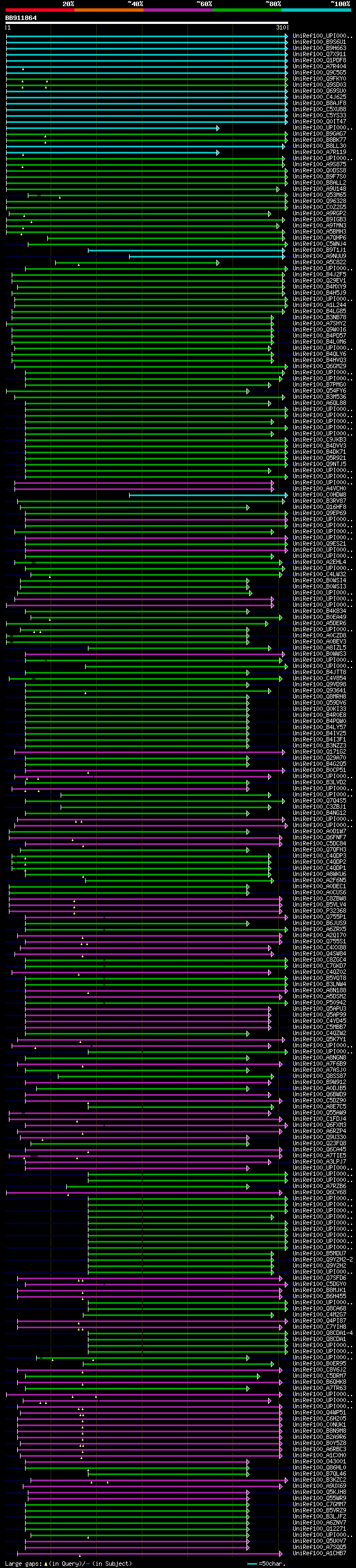356x1568 pixels.
Task: Click the white query sequence bar
Action: 147,22
